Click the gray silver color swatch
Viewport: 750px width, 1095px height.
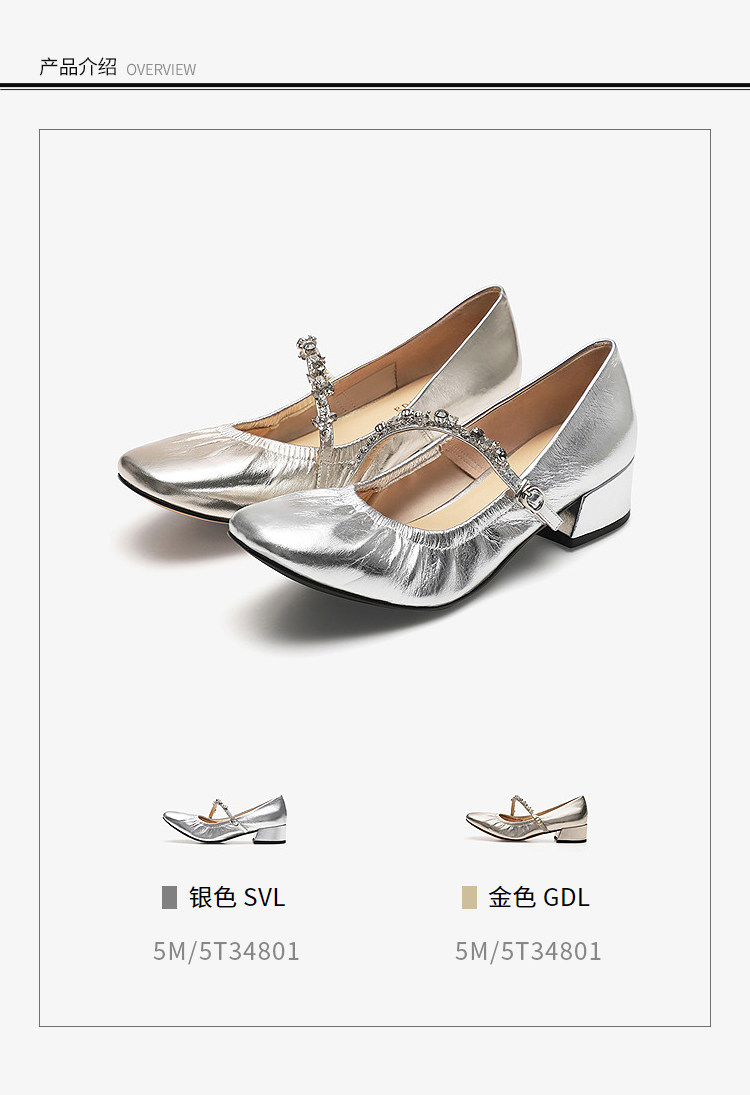coord(169,897)
